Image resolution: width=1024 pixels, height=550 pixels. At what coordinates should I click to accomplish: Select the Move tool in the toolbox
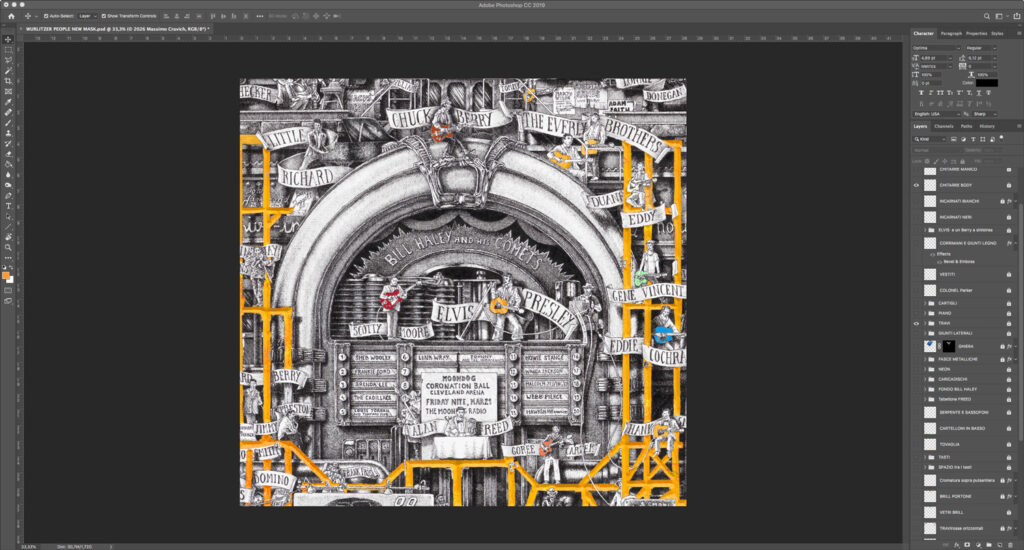8,39
